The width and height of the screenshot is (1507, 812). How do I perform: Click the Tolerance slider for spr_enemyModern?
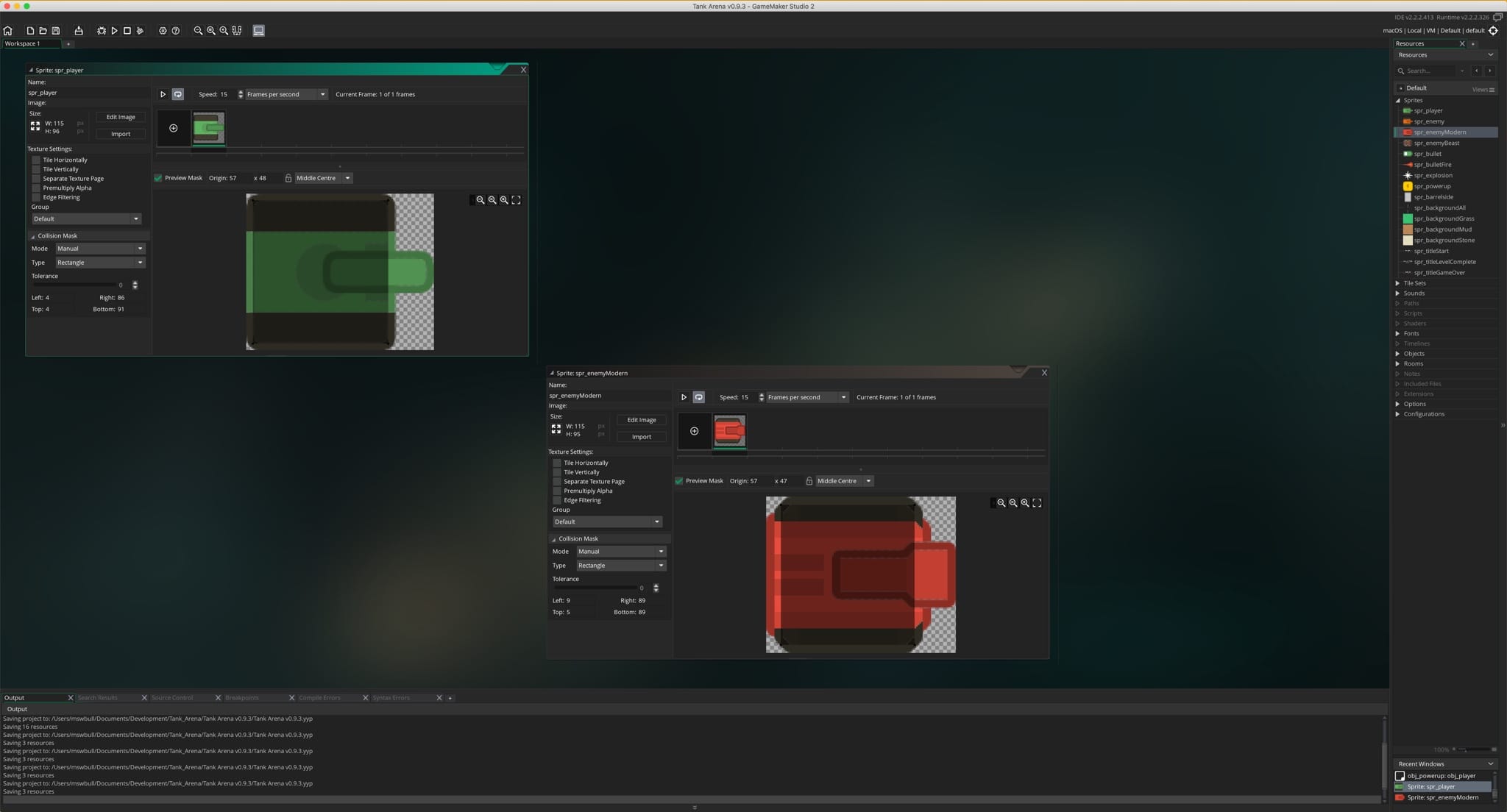point(596,588)
